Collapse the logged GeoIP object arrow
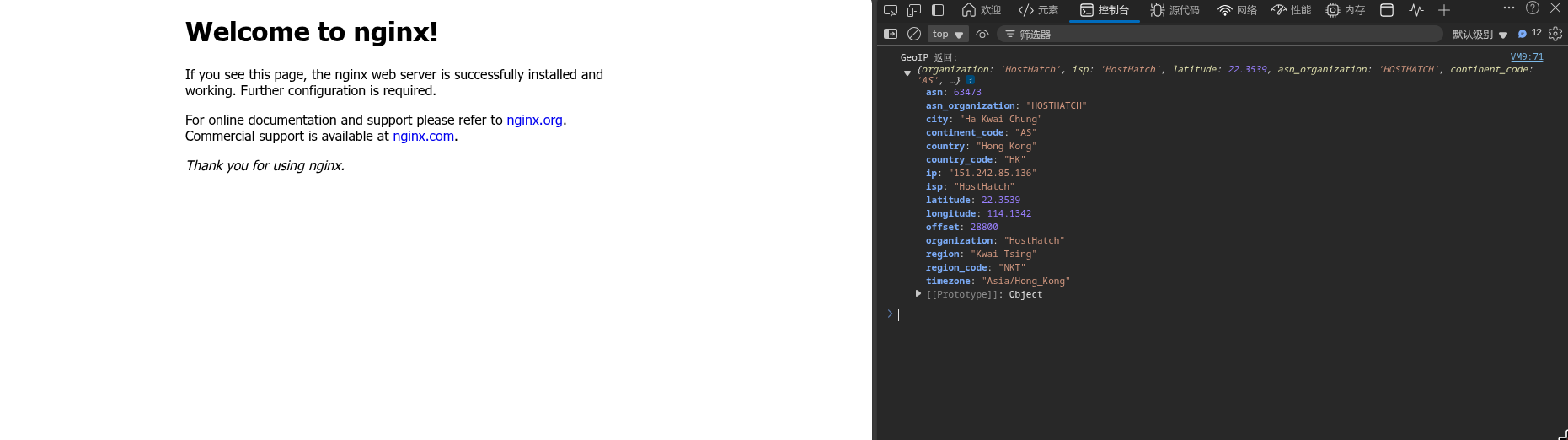Image resolution: width=1568 pixels, height=440 pixels. point(907,73)
